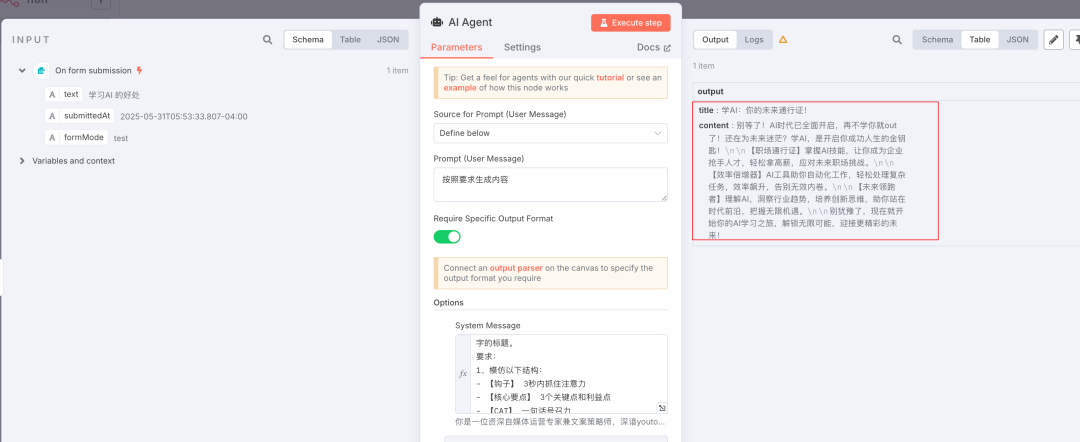Switch output view to JSON

[x=1017, y=40]
